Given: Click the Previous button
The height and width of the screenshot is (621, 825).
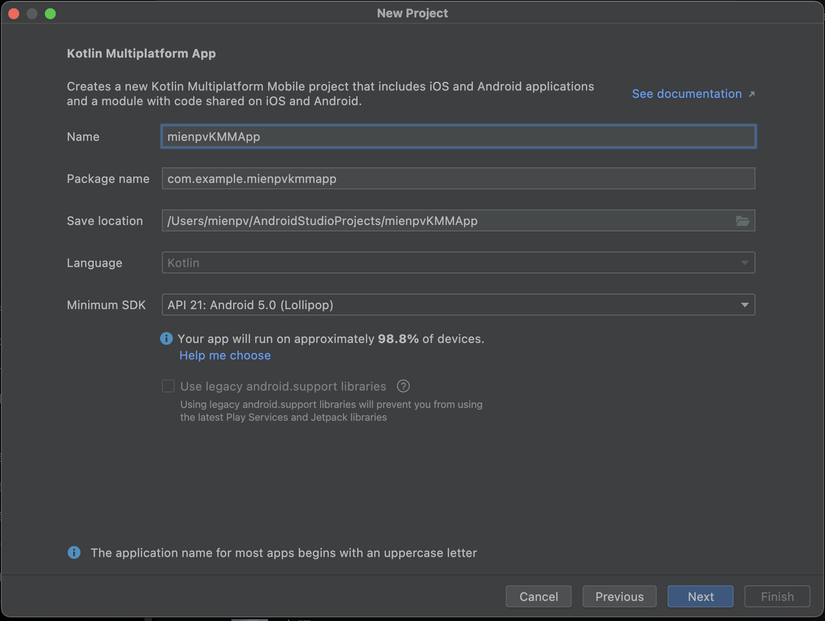Looking at the screenshot, I should 619,596.
